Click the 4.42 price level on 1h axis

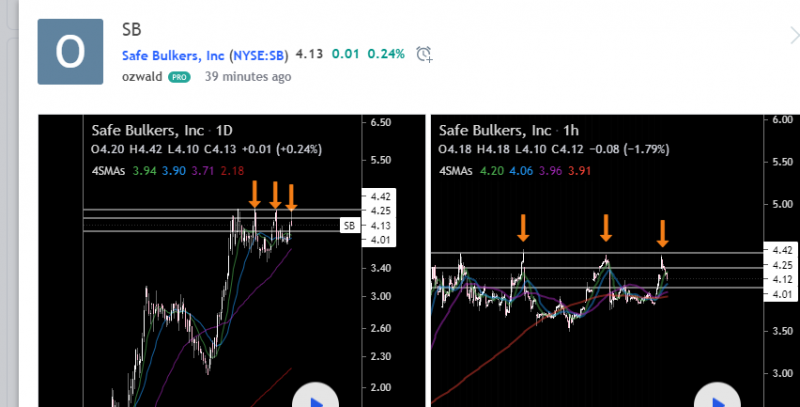point(781,249)
